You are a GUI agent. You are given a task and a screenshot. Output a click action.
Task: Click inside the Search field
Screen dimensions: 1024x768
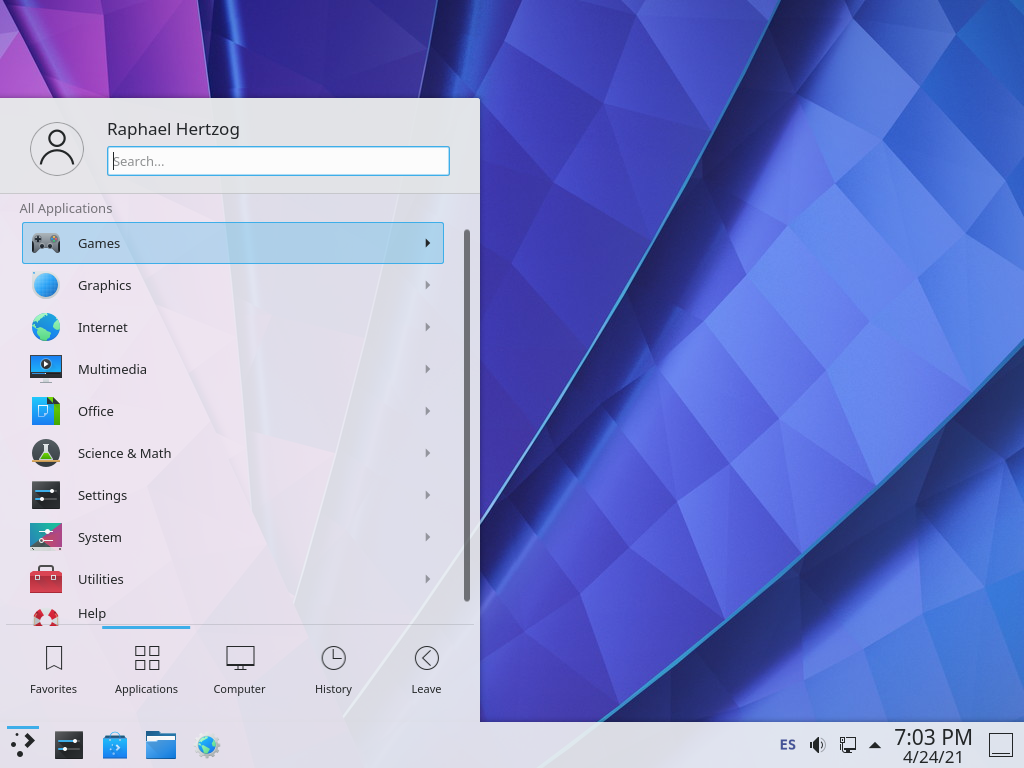pos(278,160)
